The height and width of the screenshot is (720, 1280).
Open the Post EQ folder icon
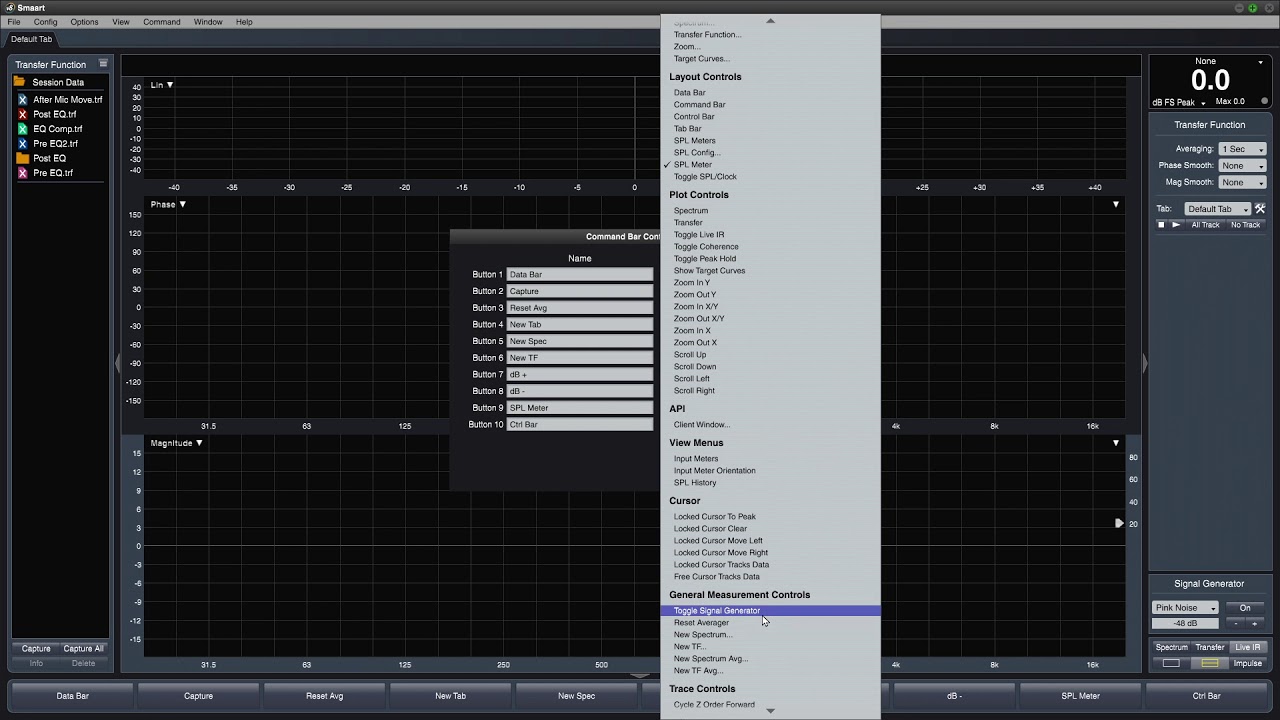coord(22,158)
